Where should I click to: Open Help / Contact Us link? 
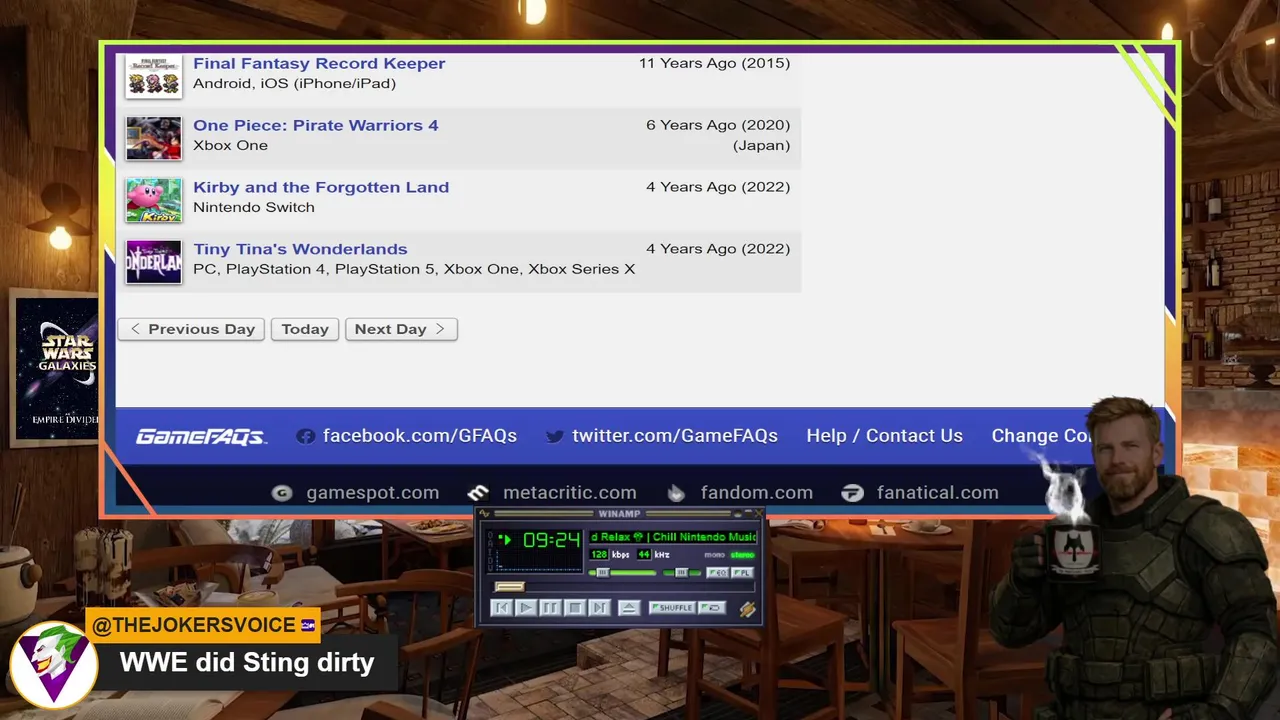click(885, 436)
